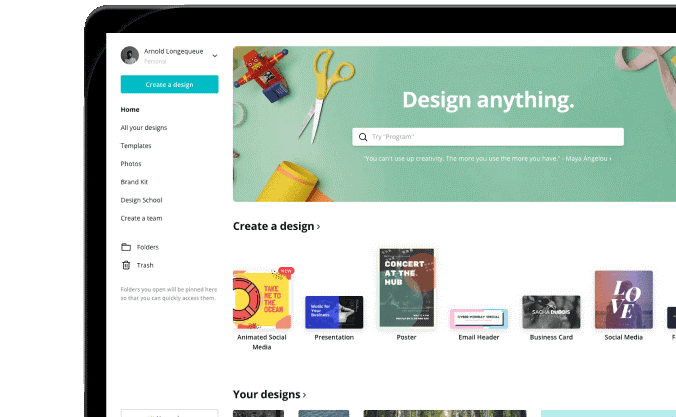Focus the Try "Program" search field

click(x=488, y=137)
